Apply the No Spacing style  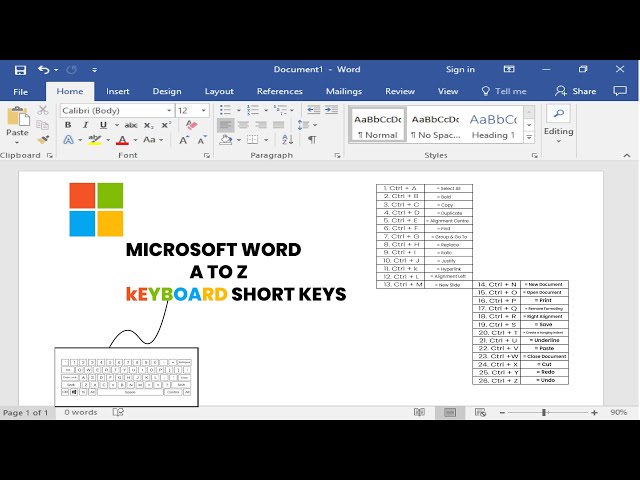click(x=436, y=126)
